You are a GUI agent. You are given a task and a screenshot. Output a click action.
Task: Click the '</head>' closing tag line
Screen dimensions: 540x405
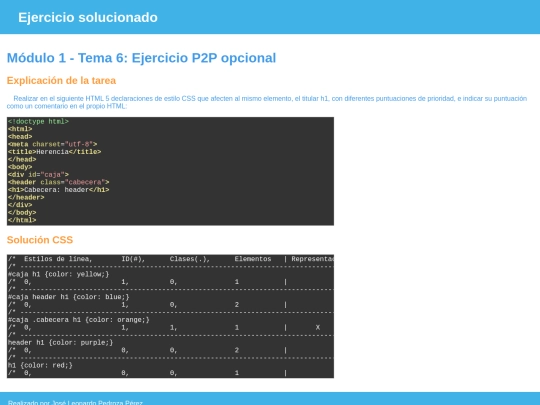click(22, 159)
